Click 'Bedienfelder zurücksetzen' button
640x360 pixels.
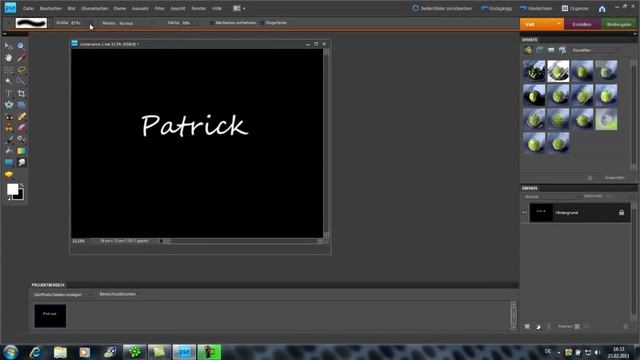pyautogui.click(x=442, y=8)
